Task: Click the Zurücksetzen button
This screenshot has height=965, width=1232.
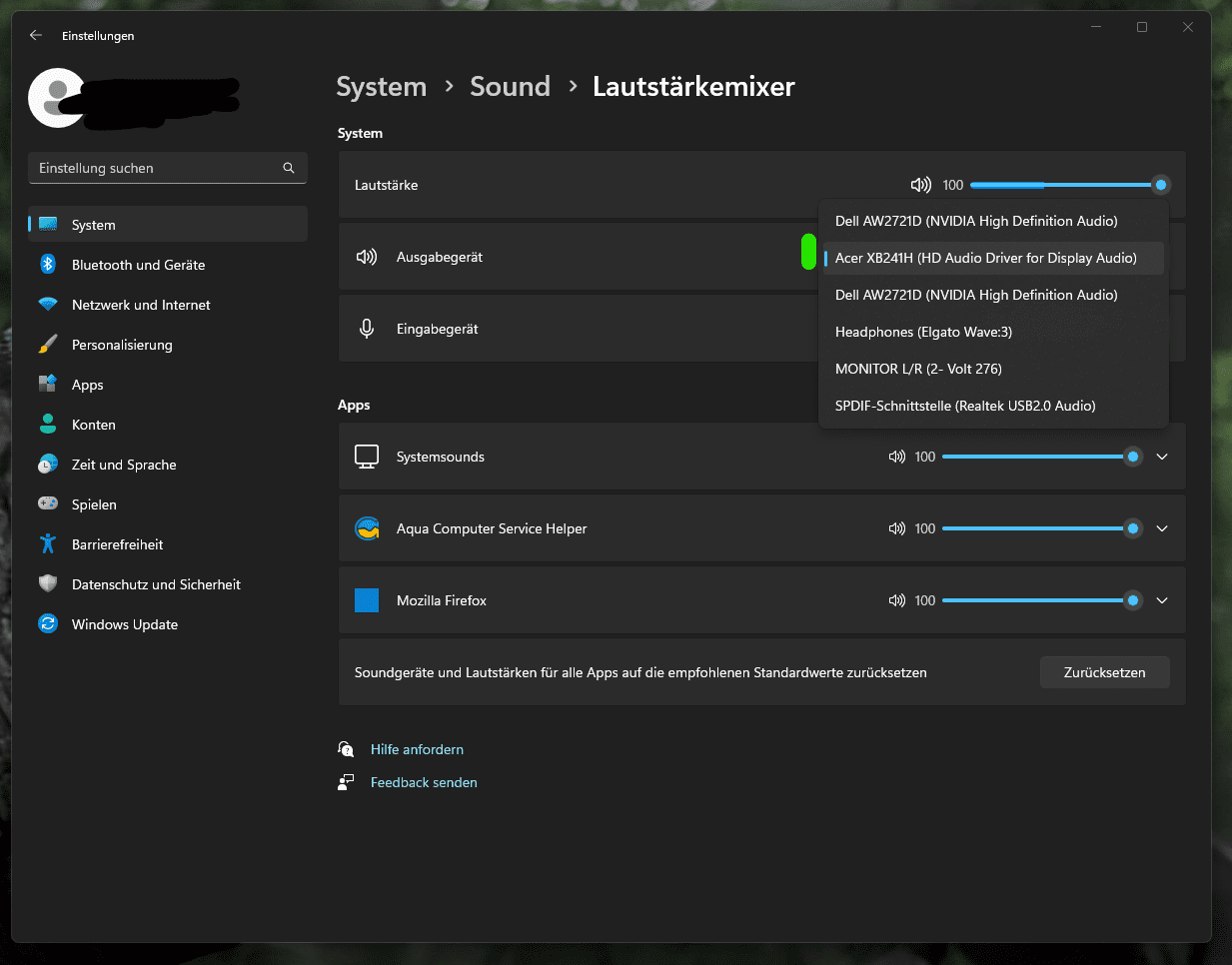Action: tap(1104, 672)
